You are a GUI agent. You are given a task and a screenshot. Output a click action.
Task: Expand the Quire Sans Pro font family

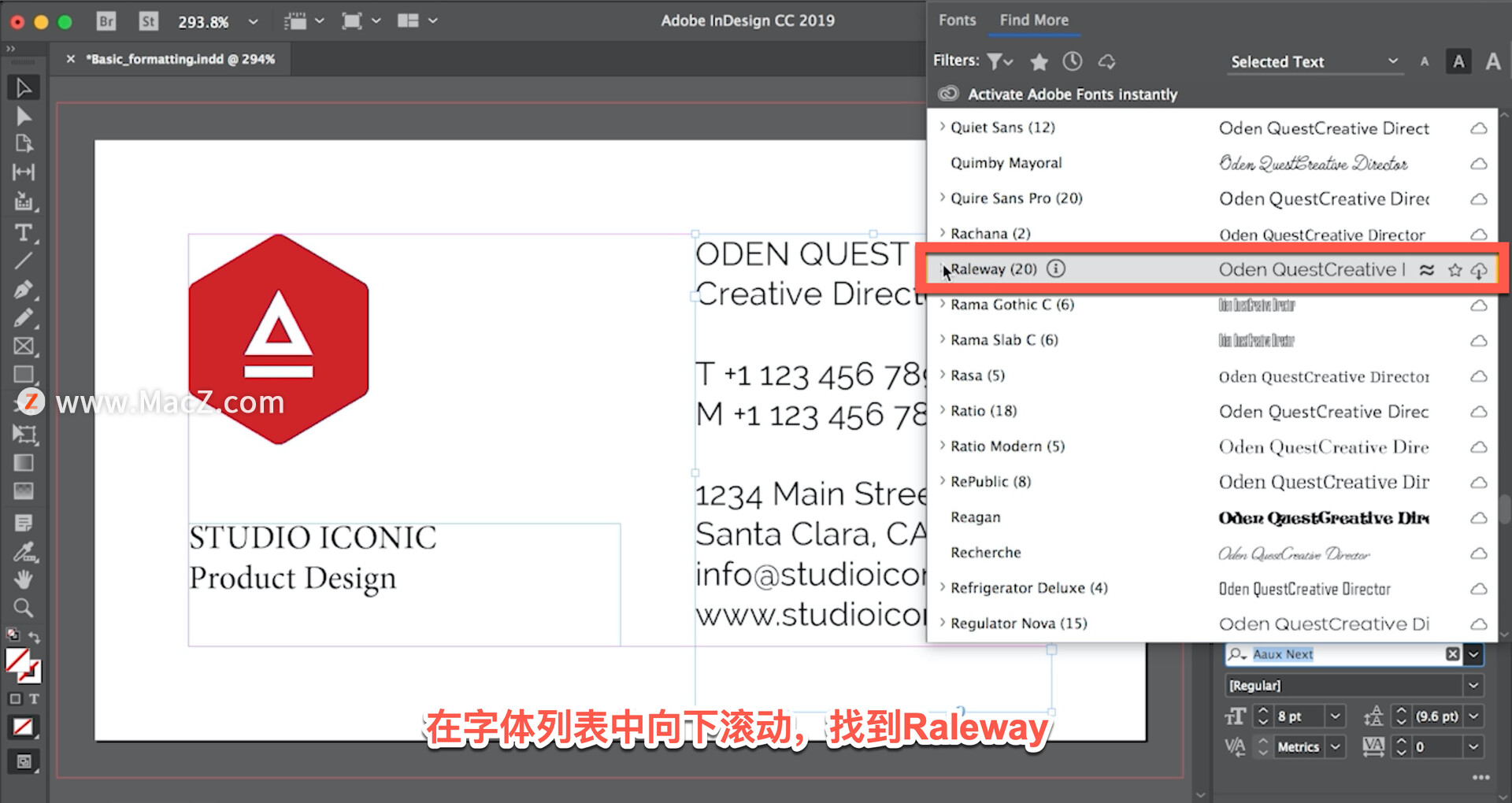click(942, 198)
